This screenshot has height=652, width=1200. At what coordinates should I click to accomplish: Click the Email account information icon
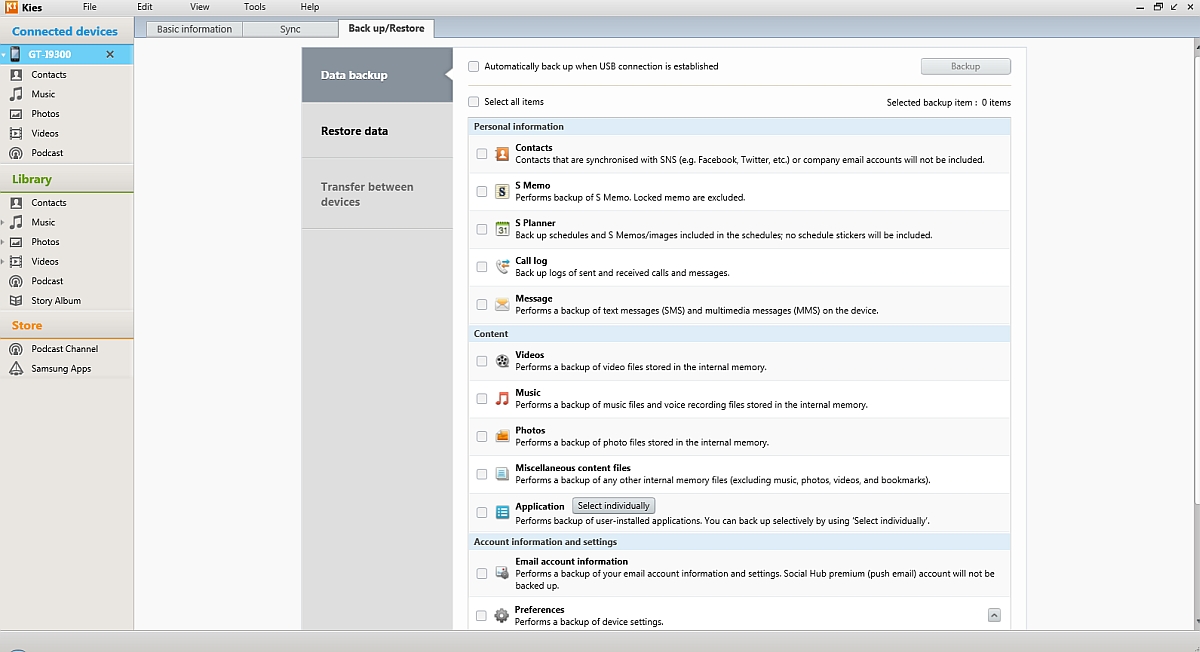tap(502, 573)
